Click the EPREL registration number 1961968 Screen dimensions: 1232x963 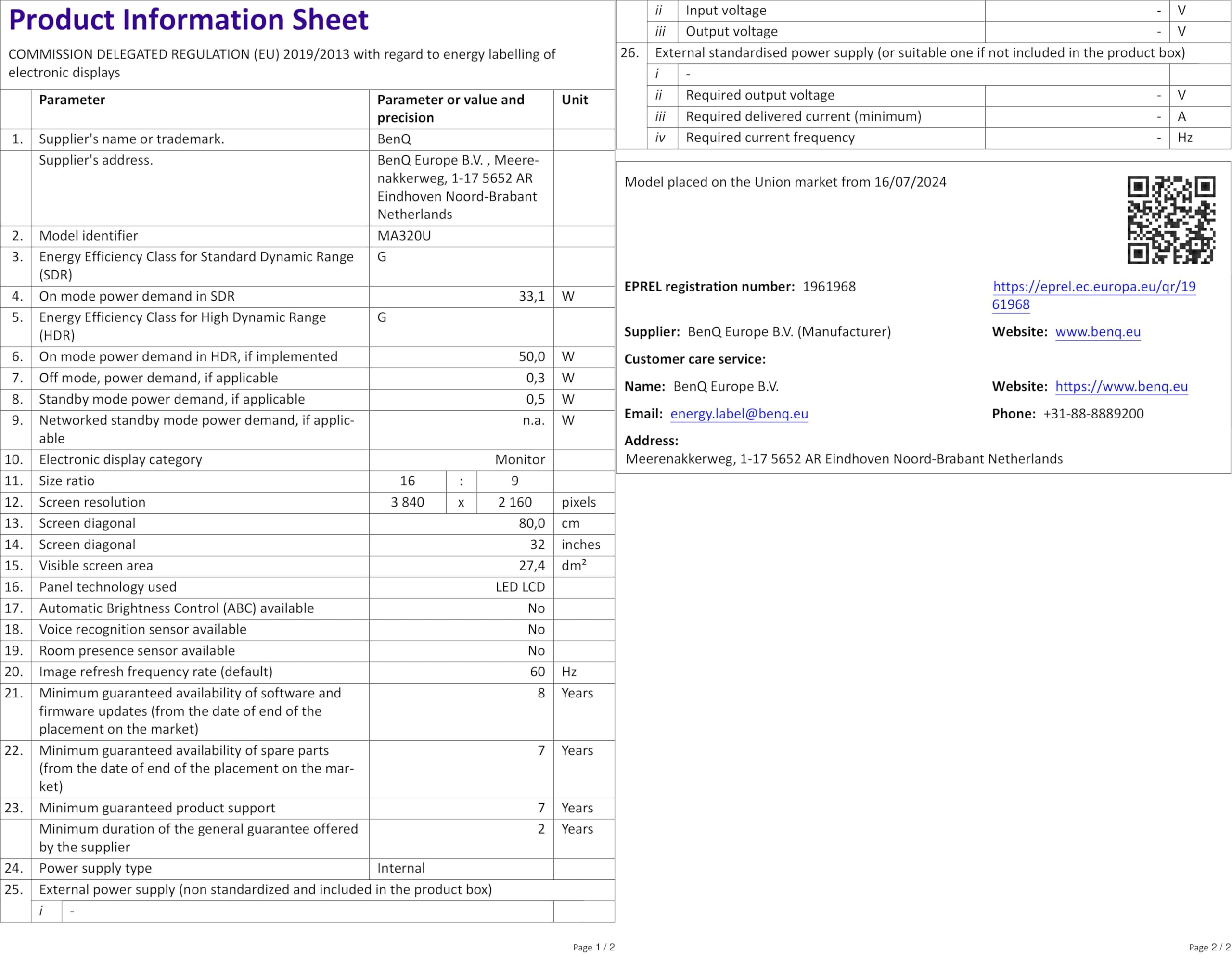tap(829, 286)
